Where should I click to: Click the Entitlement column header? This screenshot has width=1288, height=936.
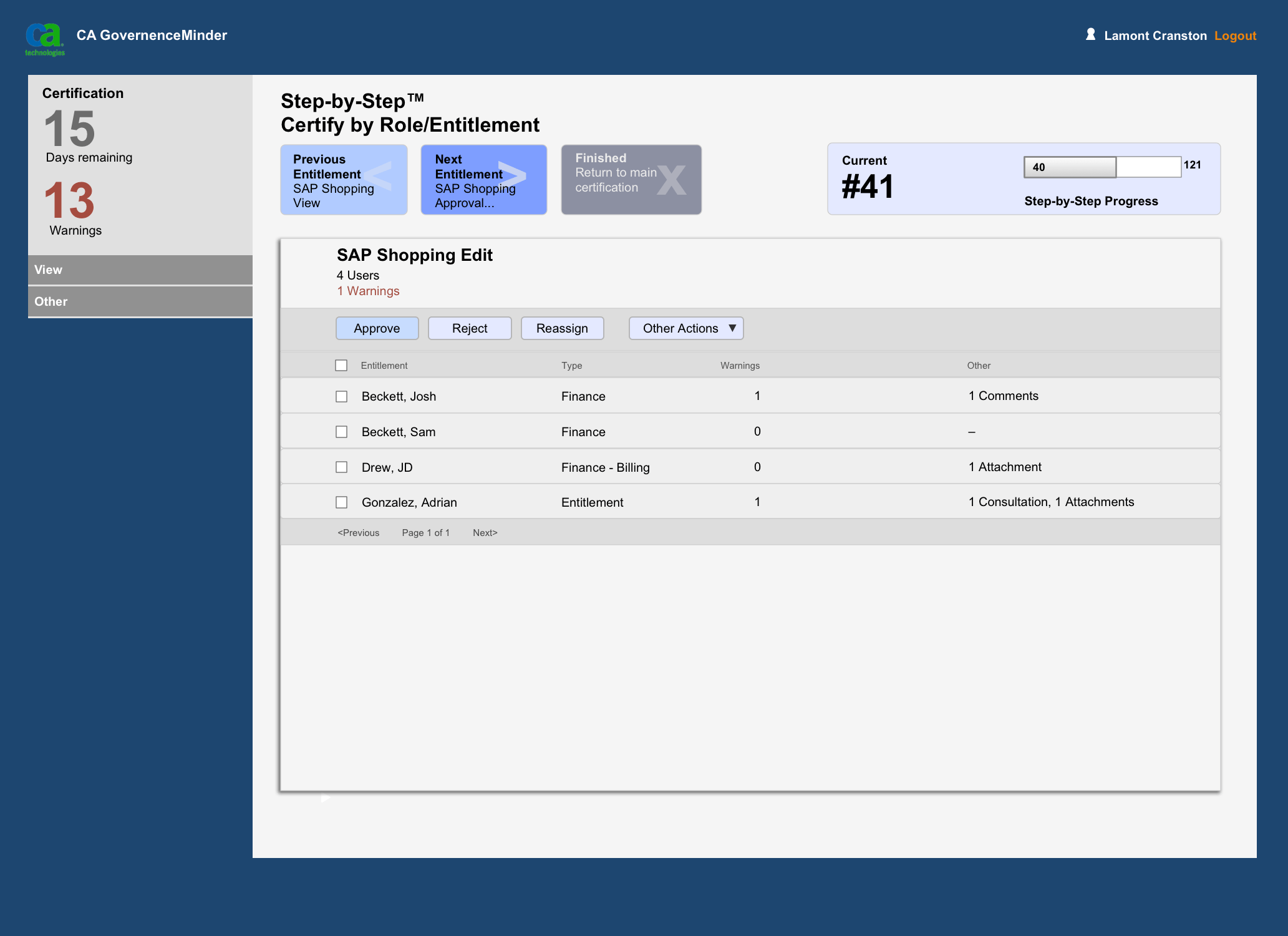point(384,366)
